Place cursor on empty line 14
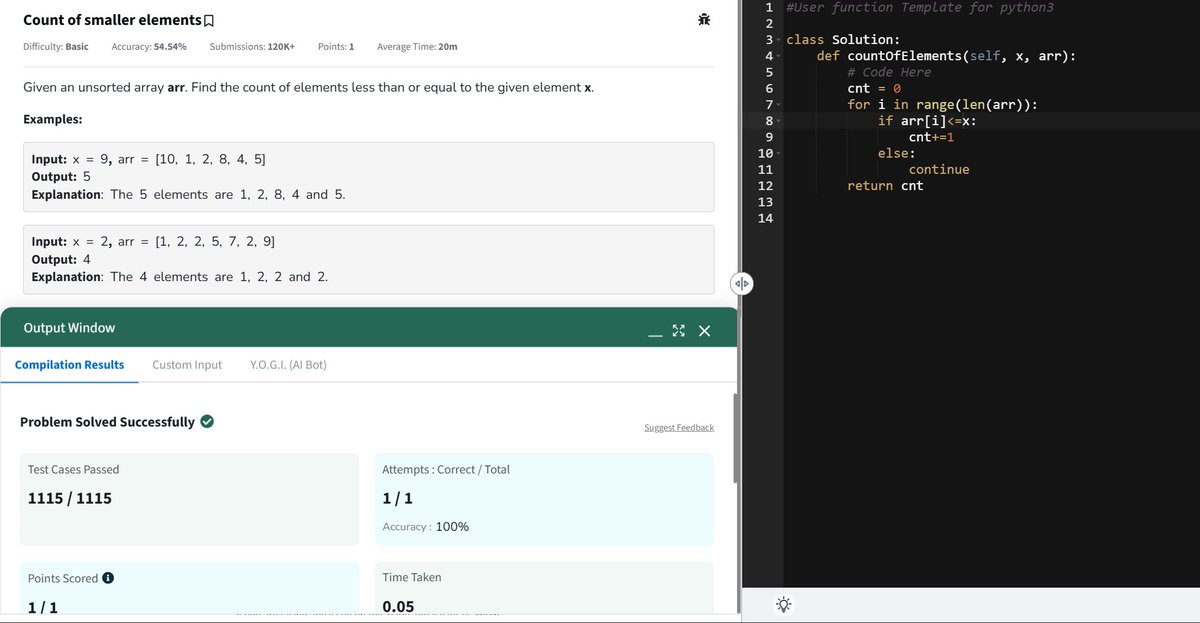Screen dimensions: 1200x623 click(x=990, y=218)
